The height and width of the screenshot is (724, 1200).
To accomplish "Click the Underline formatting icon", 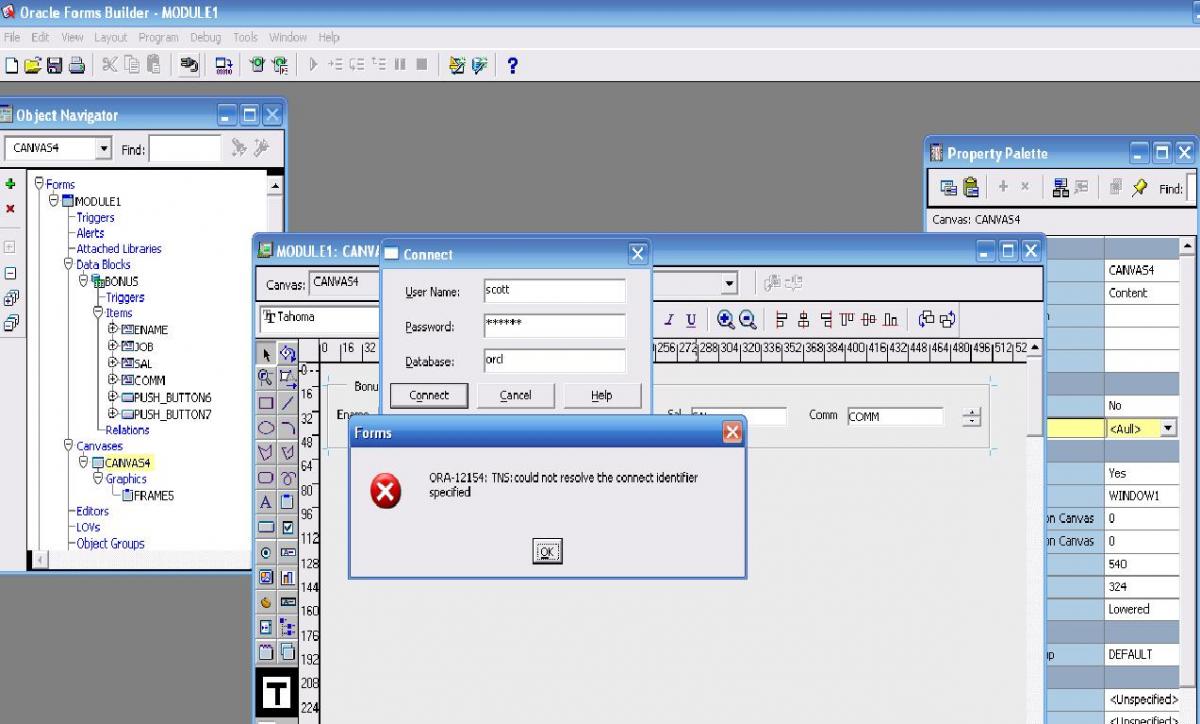I will [x=691, y=320].
